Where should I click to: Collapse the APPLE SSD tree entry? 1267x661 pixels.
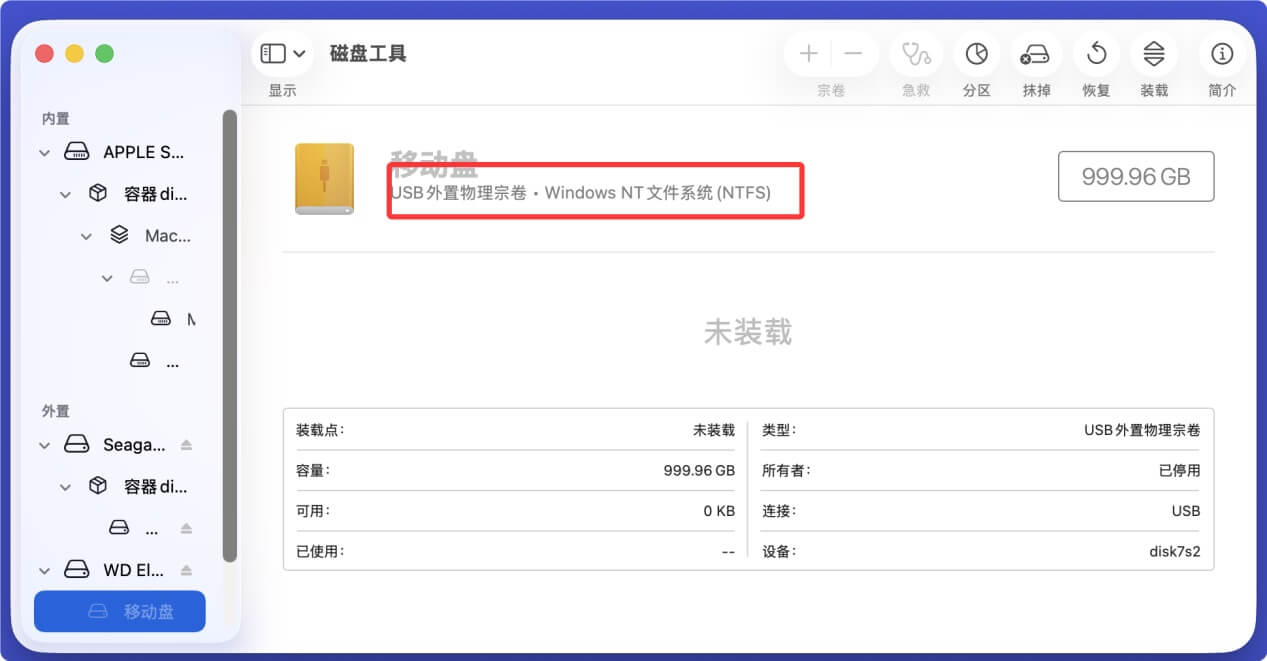pyautogui.click(x=44, y=152)
